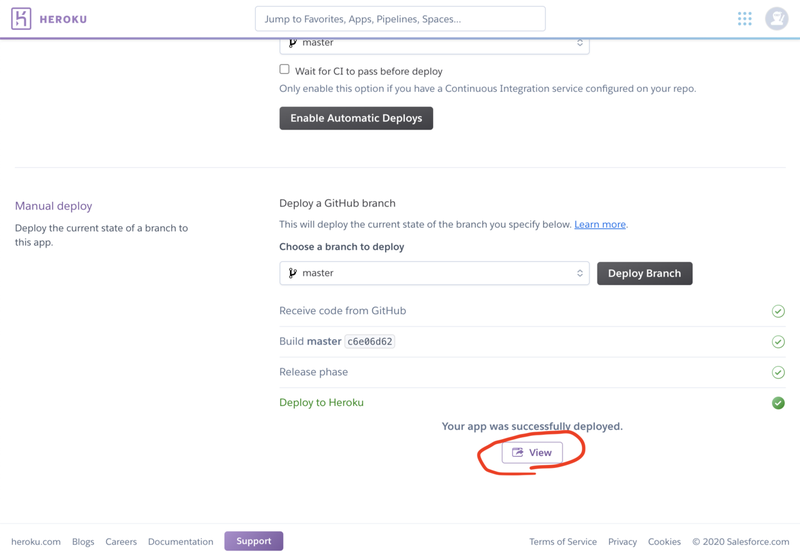The image size is (800, 553).
Task: Open heroku.com footer link
Action: click(x=36, y=541)
